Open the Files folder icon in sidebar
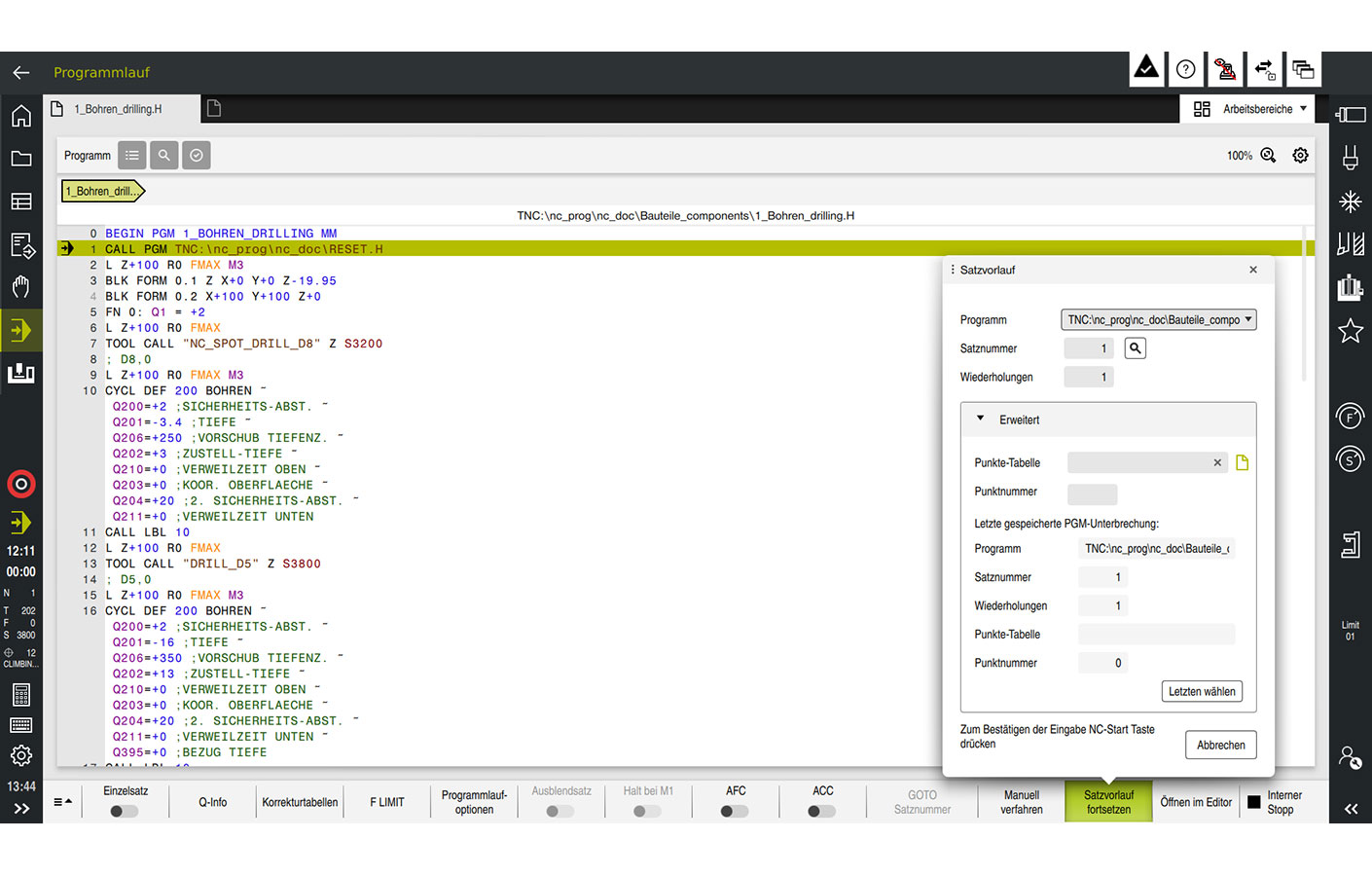Image resolution: width=1372 pixels, height=876 pixels. click(21, 159)
